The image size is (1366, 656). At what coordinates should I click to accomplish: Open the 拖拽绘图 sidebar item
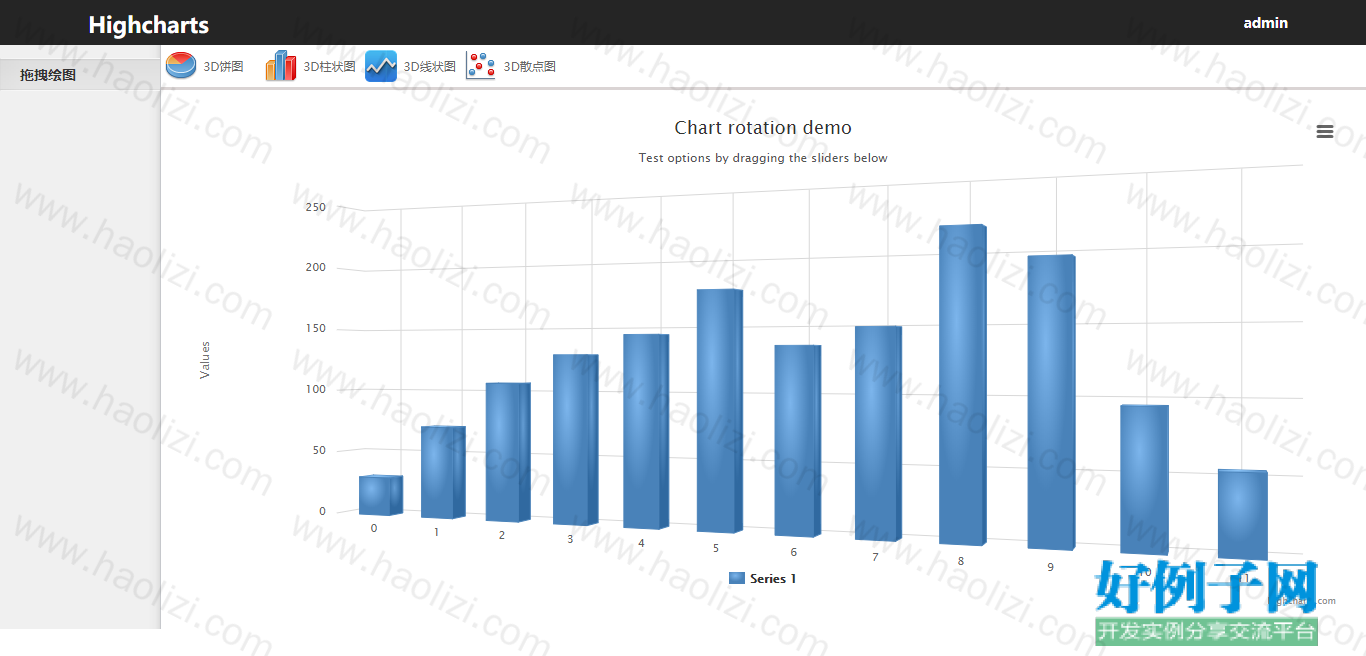point(80,75)
